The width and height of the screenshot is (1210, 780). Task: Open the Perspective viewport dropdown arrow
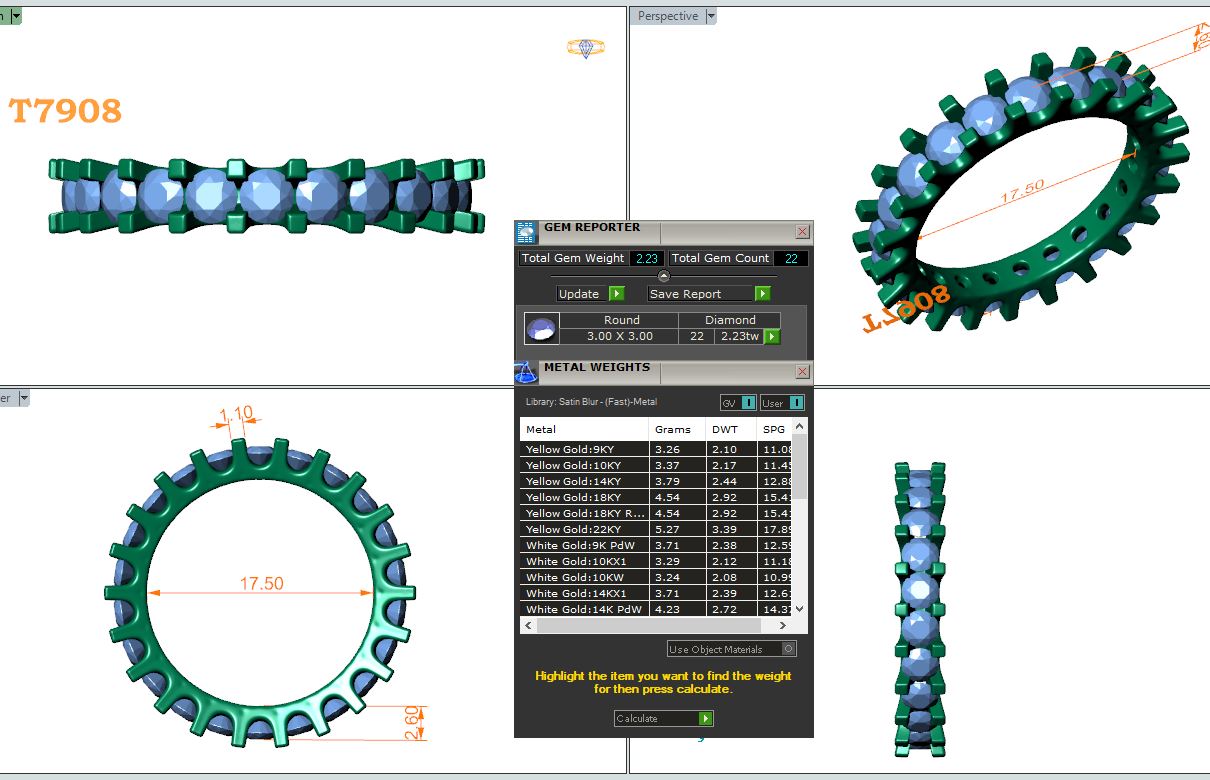(x=711, y=16)
